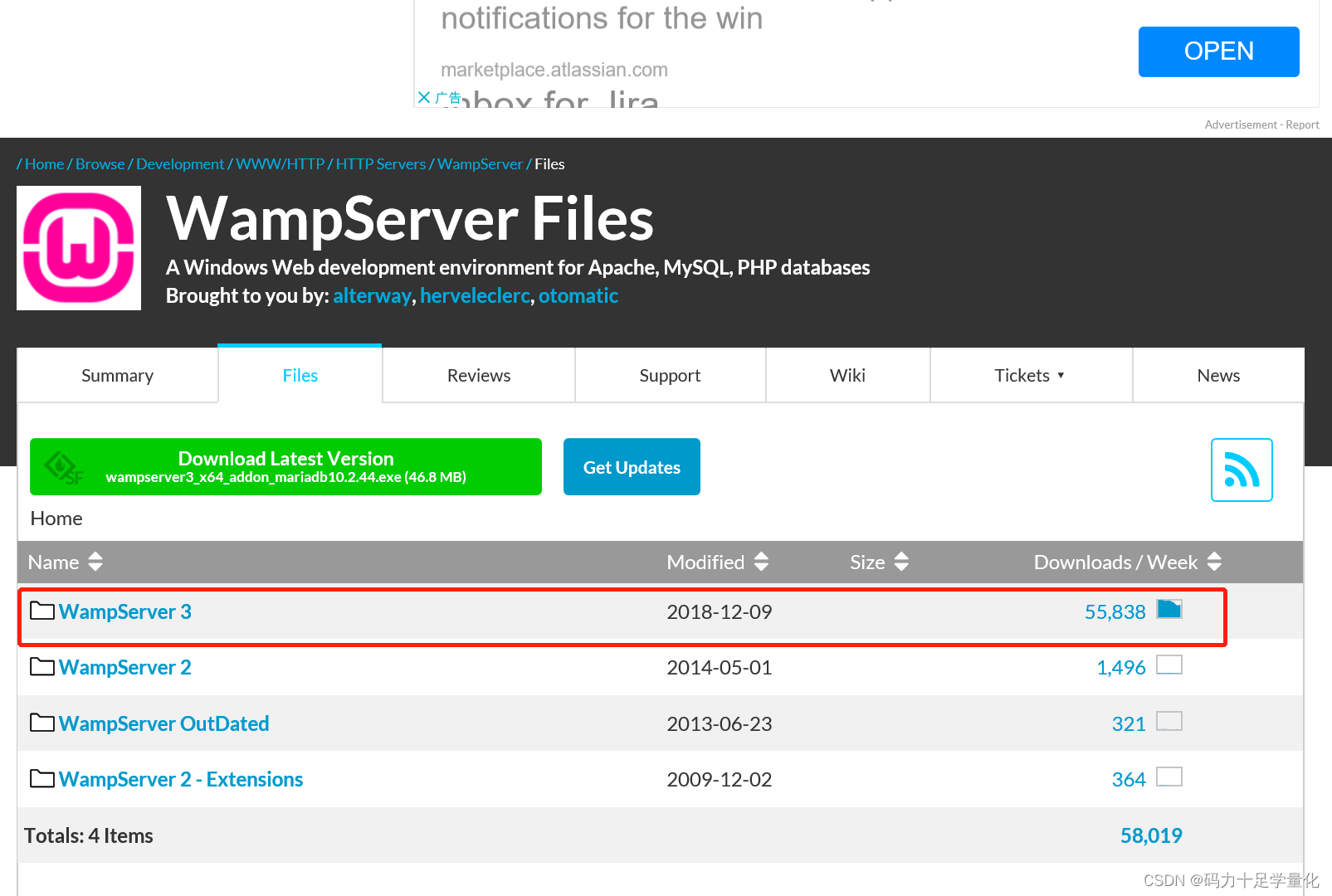Click the WampServer breadcrumb link

click(480, 163)
